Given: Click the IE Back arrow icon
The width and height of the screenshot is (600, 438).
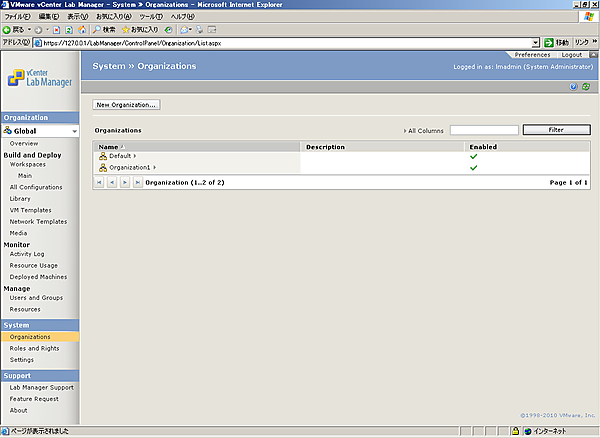Looking at the screenshot, I should [x=7, y=30].
